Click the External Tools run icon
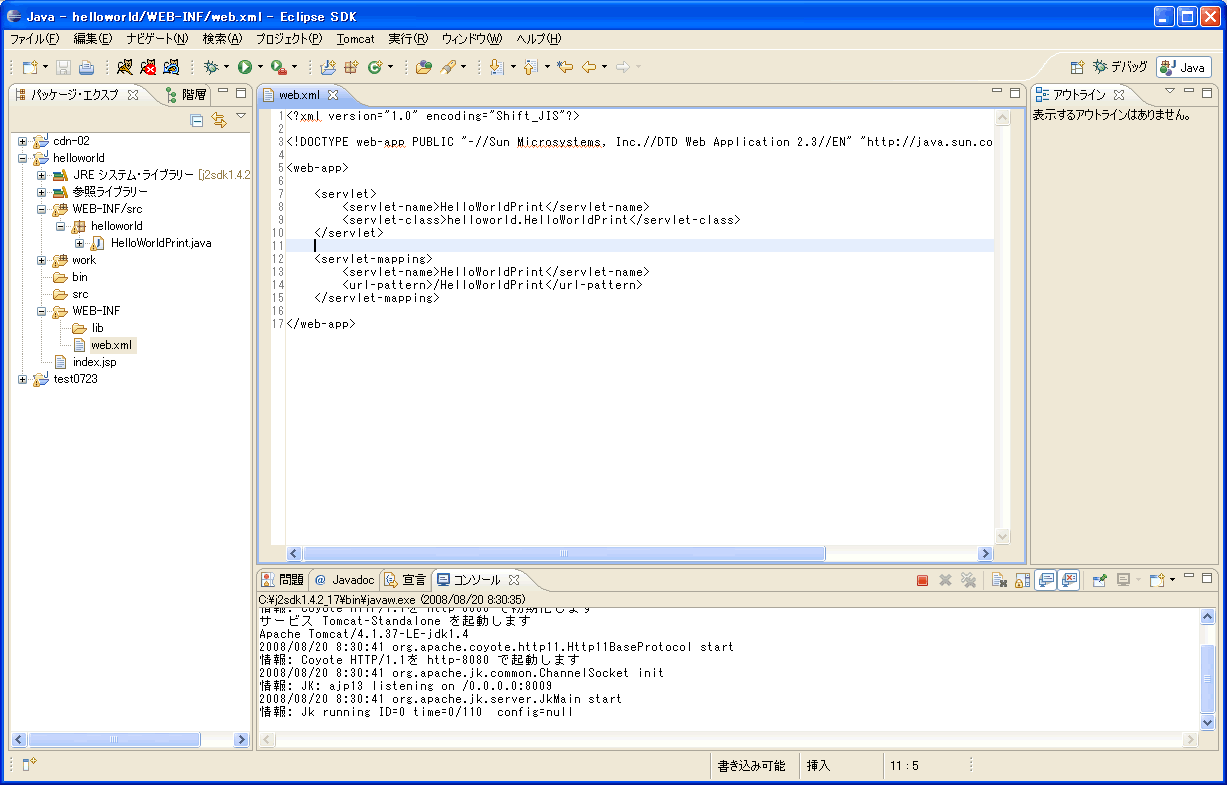 pyautogui.click(x=278, y=67)
